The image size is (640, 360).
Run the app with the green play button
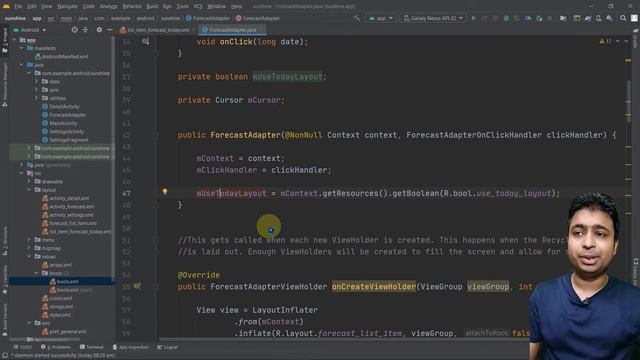coord(473,18)
